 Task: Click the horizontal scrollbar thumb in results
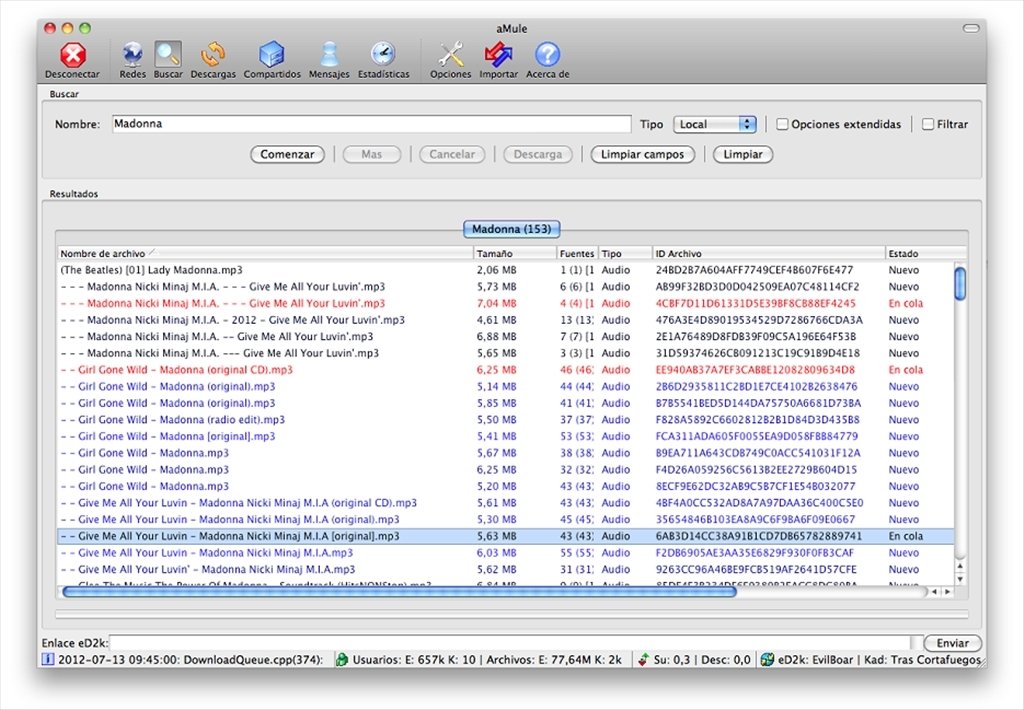tap(400, 592)
